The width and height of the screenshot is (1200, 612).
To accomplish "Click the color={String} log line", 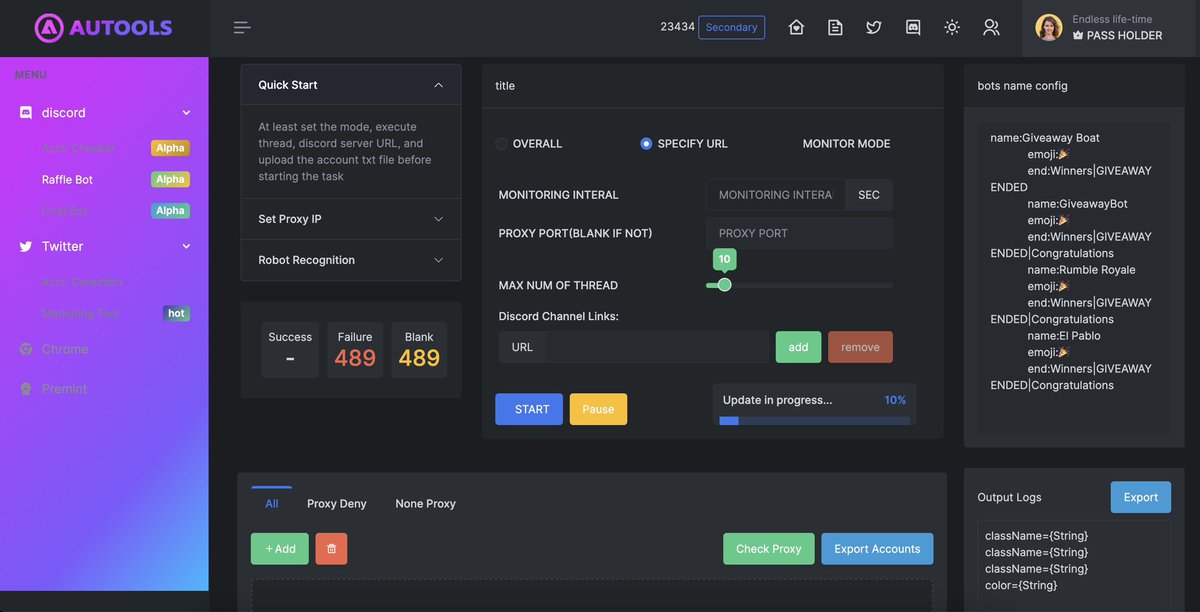I will point(1021,585).
